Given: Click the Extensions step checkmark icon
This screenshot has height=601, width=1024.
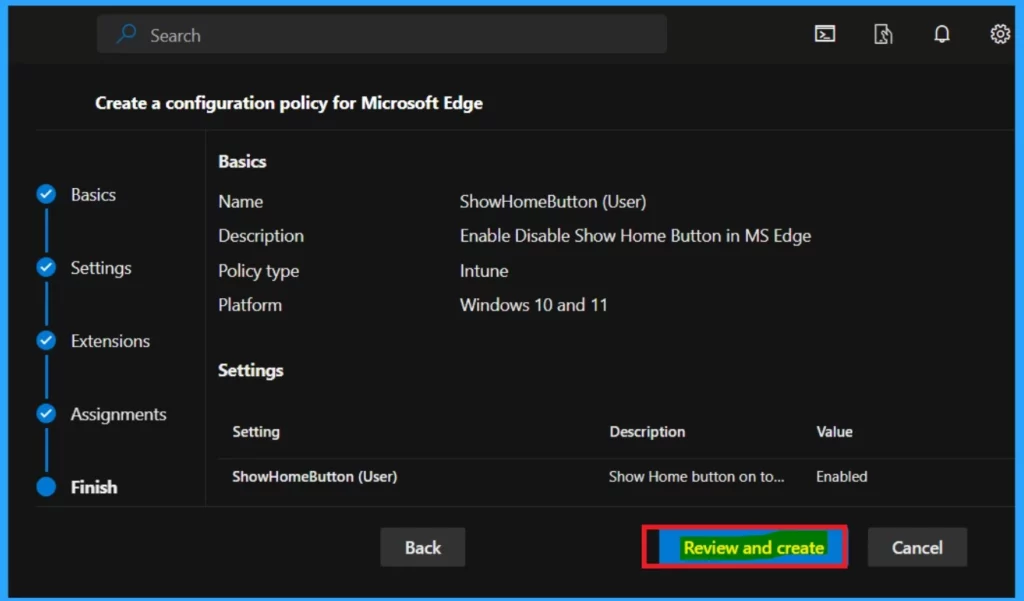Looking at the screenshot, I should 46,340.
